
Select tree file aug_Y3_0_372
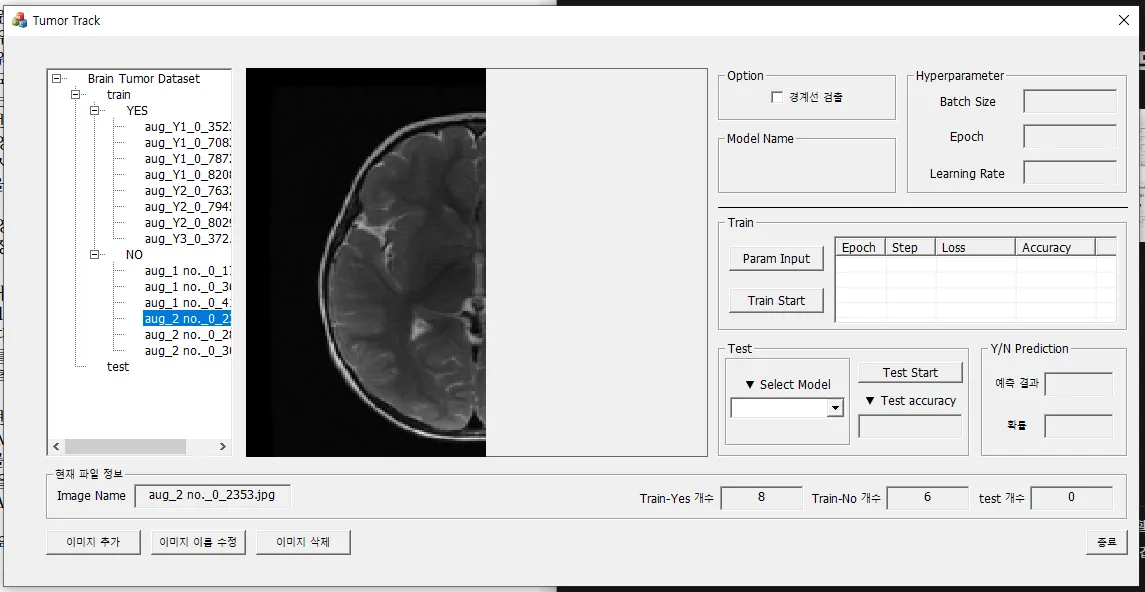(188, 239)
